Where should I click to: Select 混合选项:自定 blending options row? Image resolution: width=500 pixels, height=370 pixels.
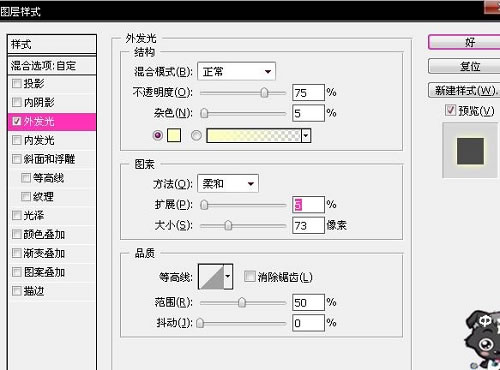click(x=52, y=65)
